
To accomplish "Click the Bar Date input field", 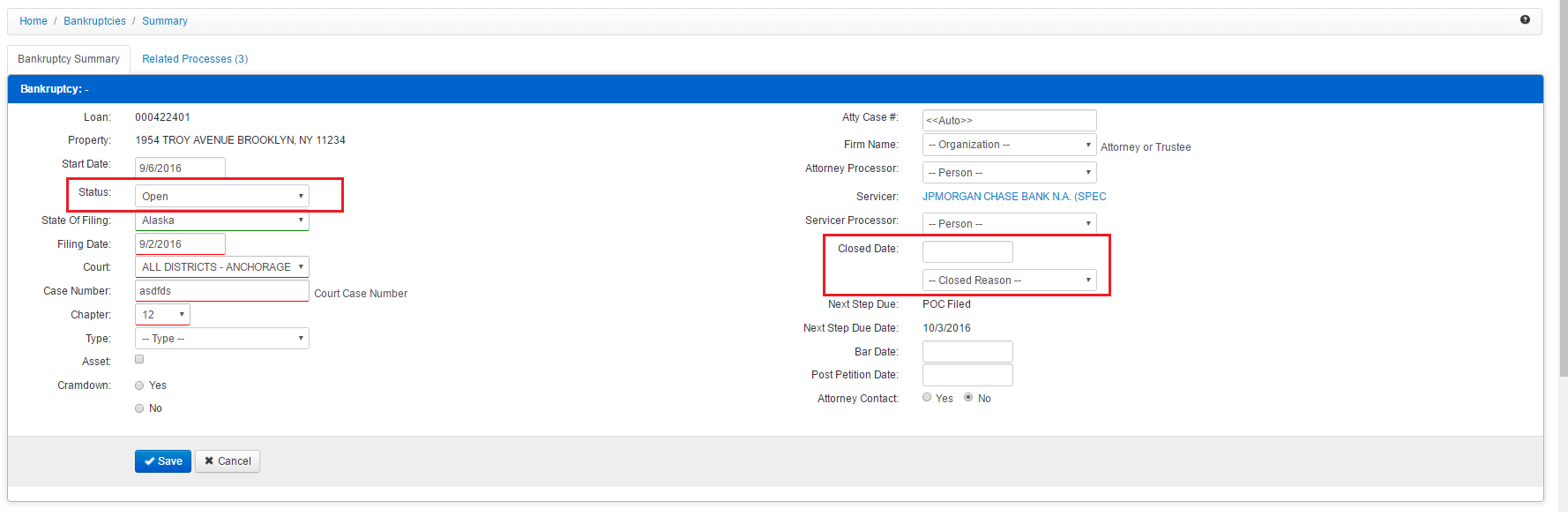I will click(x=967, y=351).
